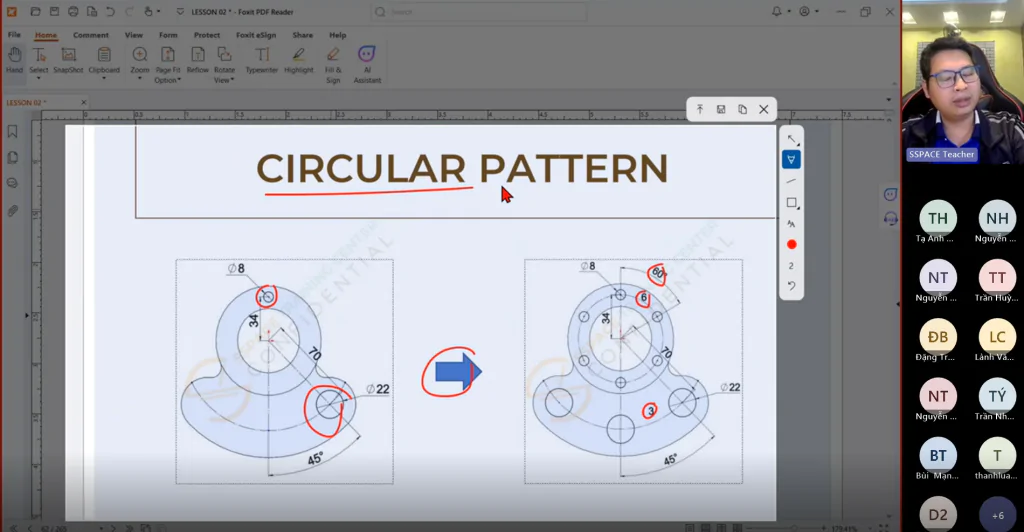
Task: Switch to the Protect ribbon tab
Action: [x=206, y=35]
